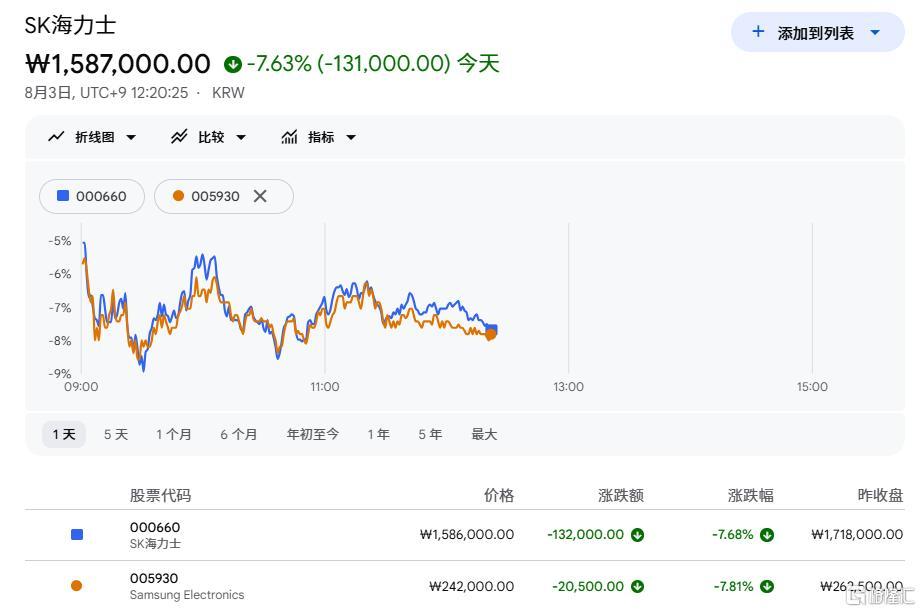Expand the 指标 dropdown arrow
The height and width of the screenshot is (612, 921).
coord(351,137)
